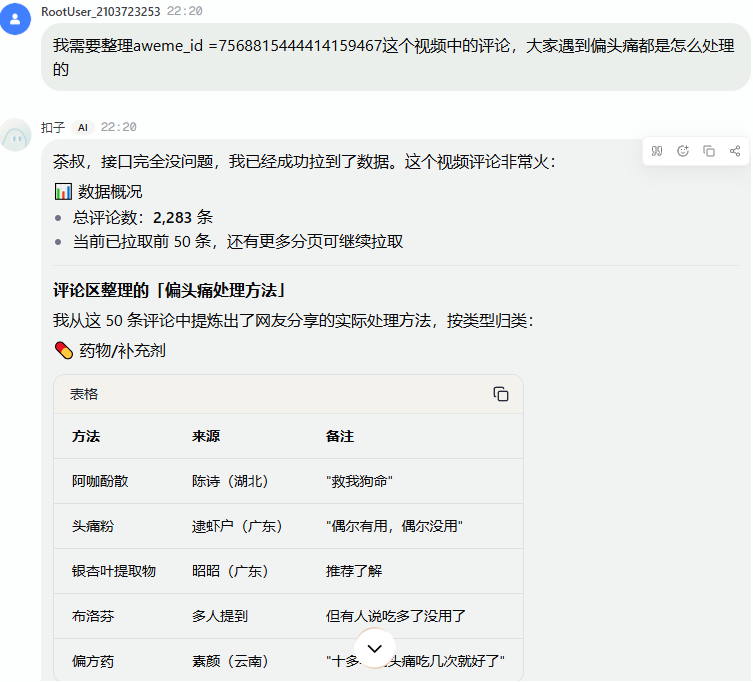The image size is (753, 682).
Task: Jump to bottom using down-chevron button
Action: click(375, 648)
